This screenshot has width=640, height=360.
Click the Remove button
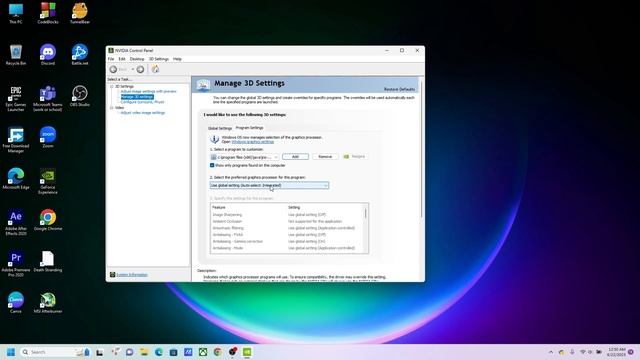pyautogui.click(x=325, y=157)
